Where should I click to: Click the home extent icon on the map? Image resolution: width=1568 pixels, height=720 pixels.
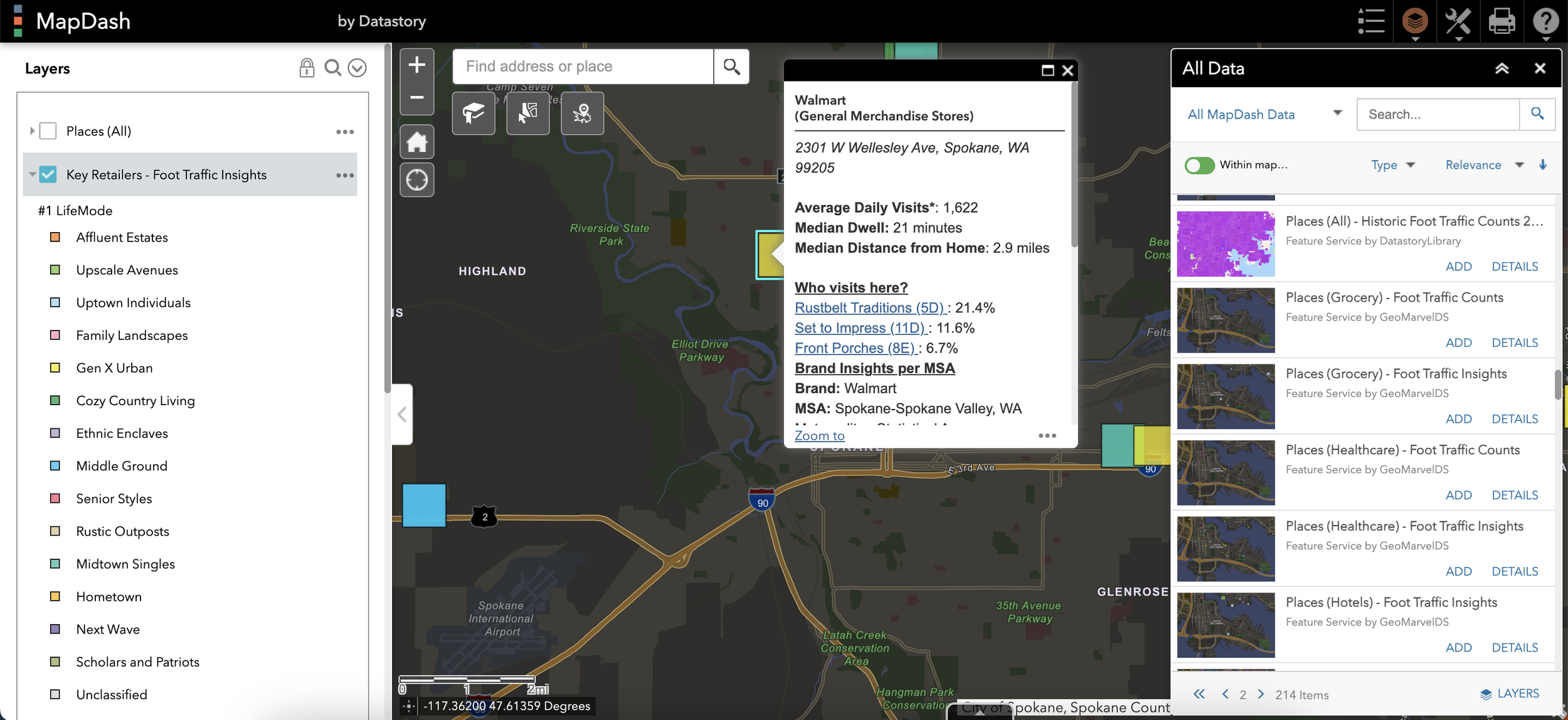[416, 143]
